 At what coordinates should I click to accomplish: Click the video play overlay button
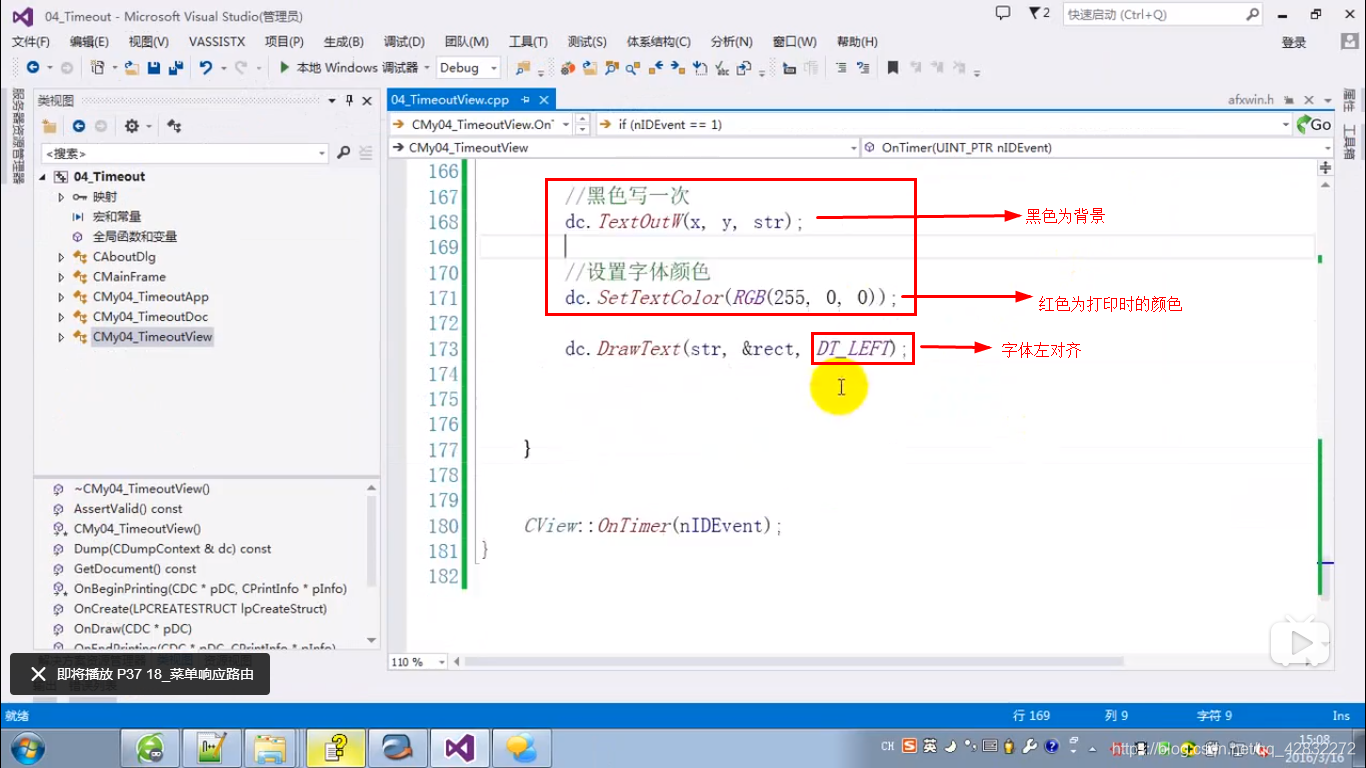click(x=1300, y=642)
